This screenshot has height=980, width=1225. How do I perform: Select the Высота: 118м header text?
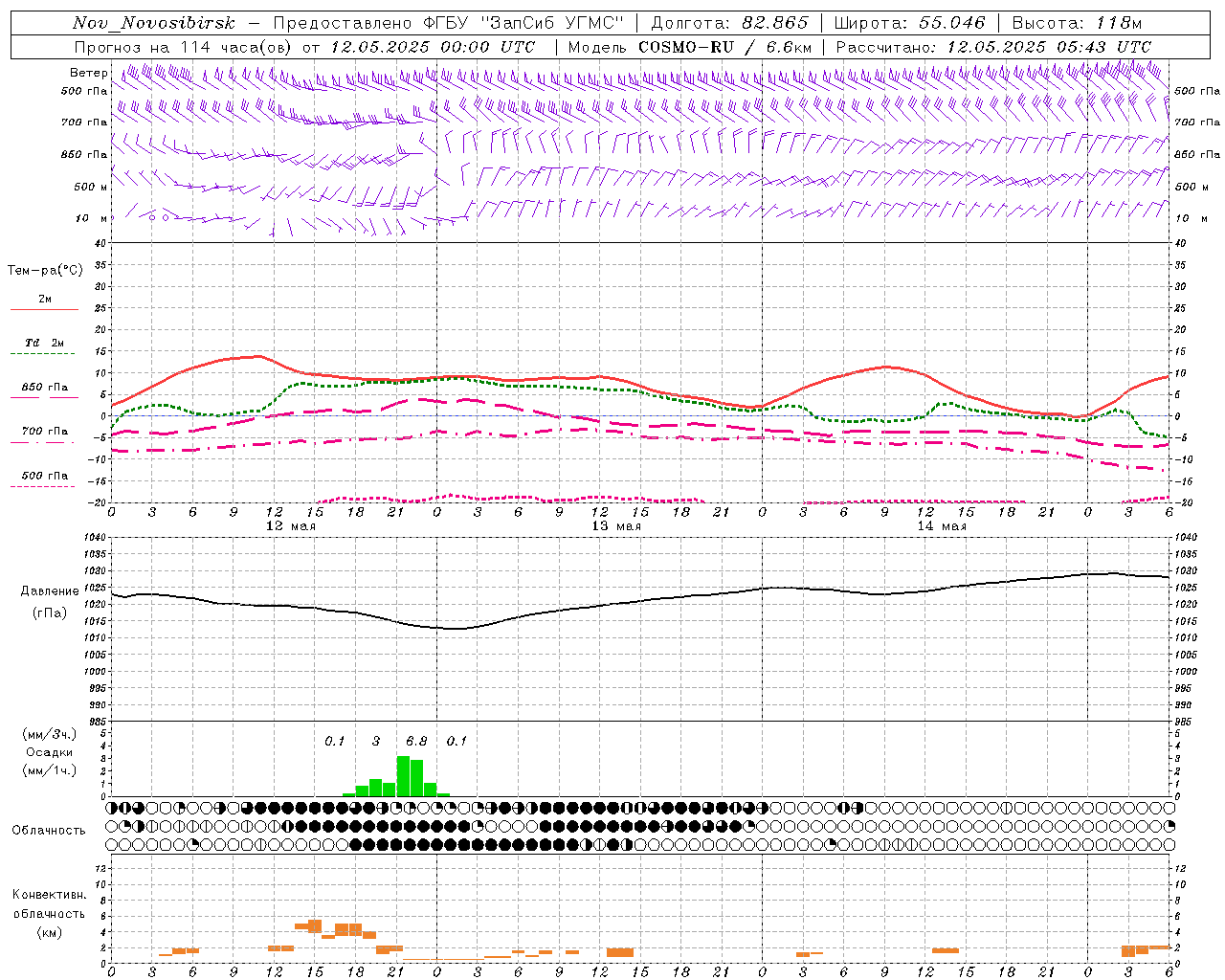point(1077,23)
